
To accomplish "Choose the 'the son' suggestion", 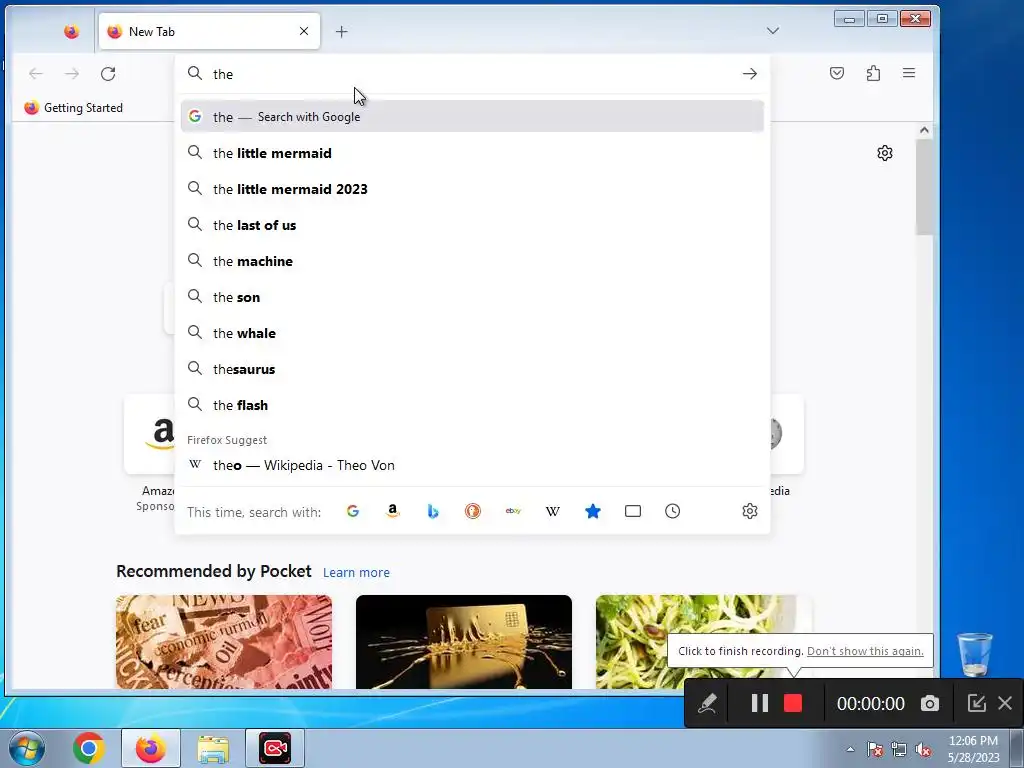I will coord(472,297).
